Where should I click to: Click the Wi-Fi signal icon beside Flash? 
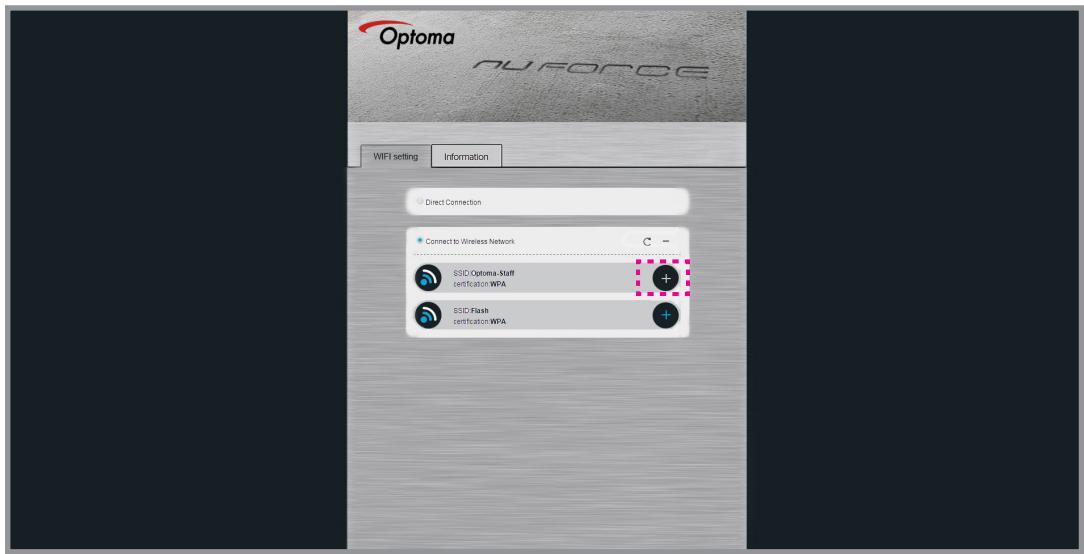(x=428, y=315)
